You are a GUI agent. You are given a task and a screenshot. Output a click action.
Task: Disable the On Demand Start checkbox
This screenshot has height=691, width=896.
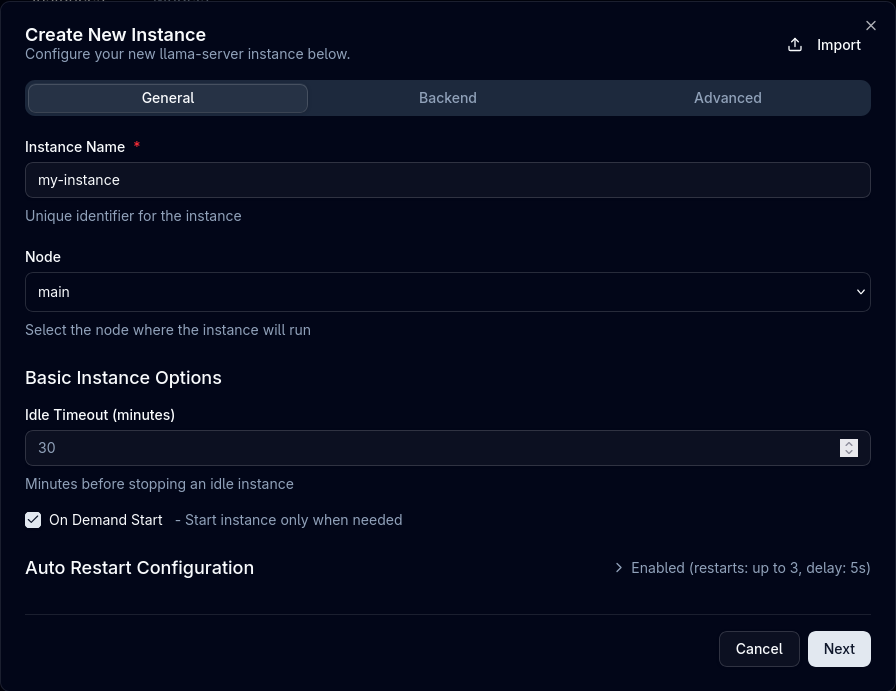33,520
